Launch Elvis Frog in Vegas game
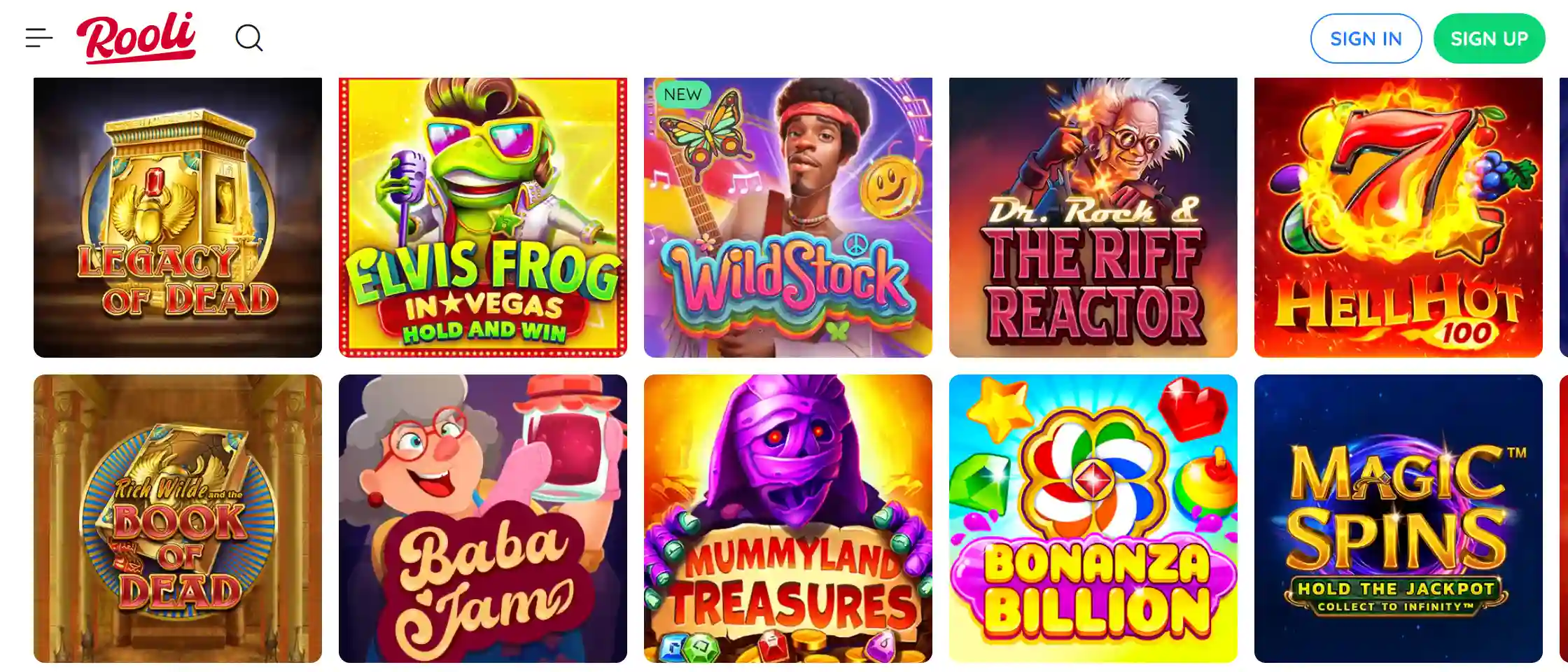This screenshot has width=1568, height=672. pos(483,218)
